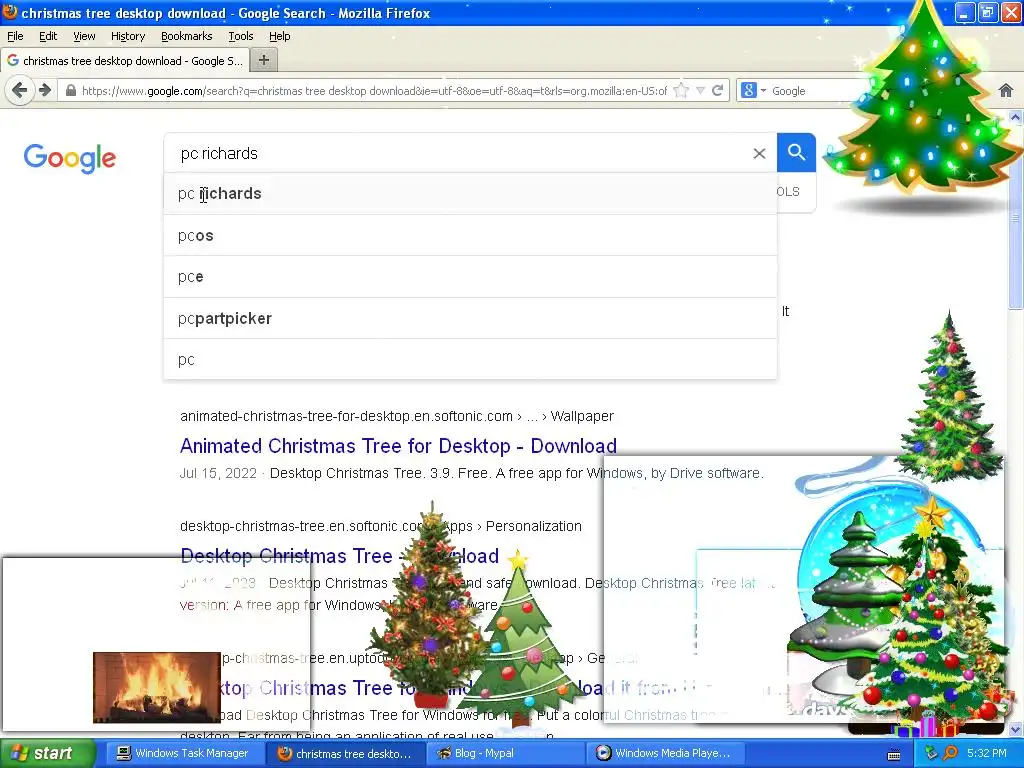This screenshot has width=1024, height=768.
Task: Click the Firefox address bar URL
Action: point(374,91)
